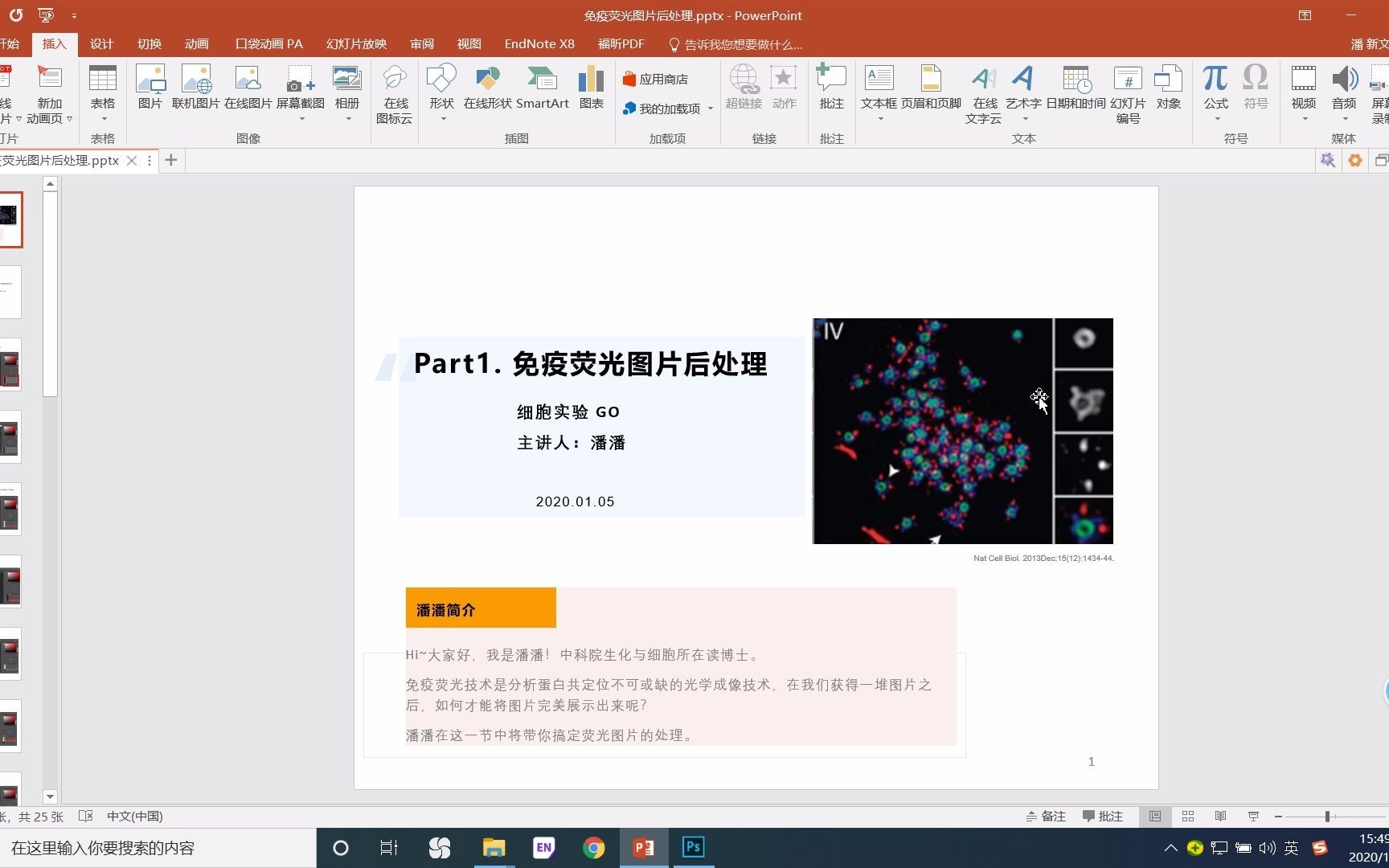1389x868 pixels.
Task: Open Photoshop from the taskbar
Action: (x=694, y=848)
